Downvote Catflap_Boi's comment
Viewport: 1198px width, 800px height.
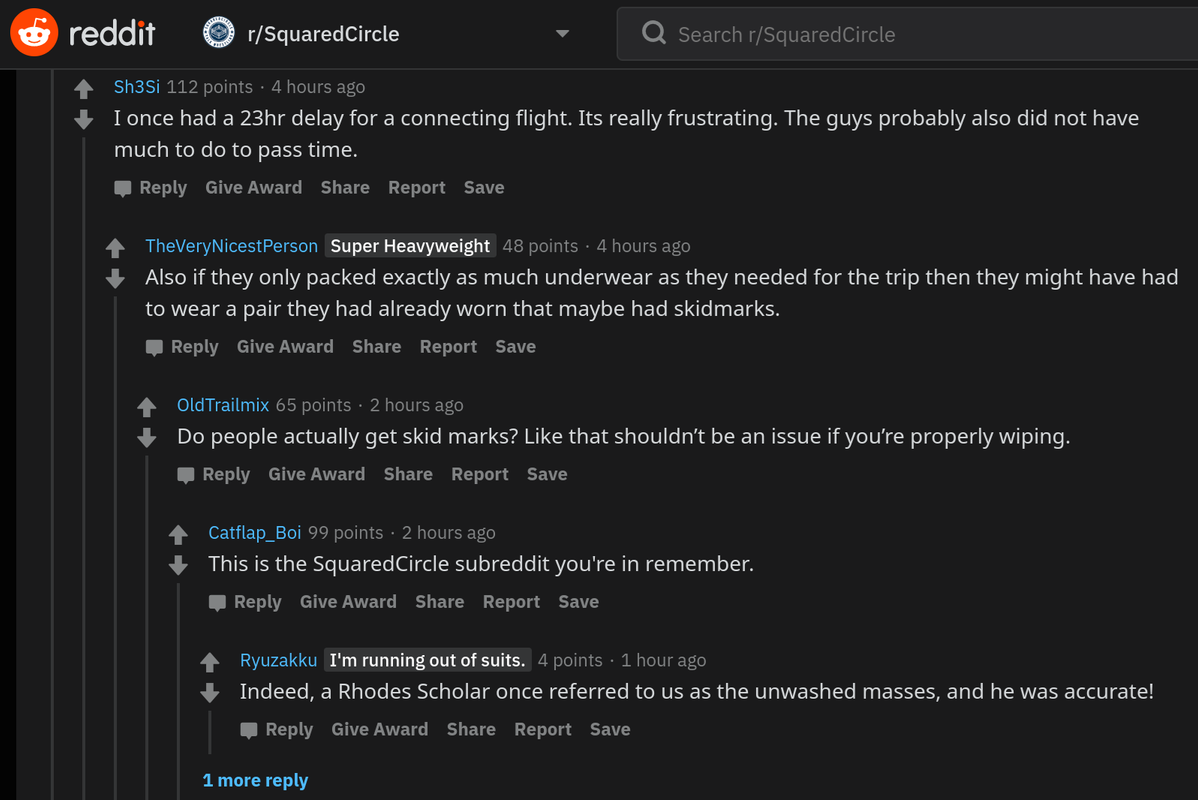(x=178, y=566)
